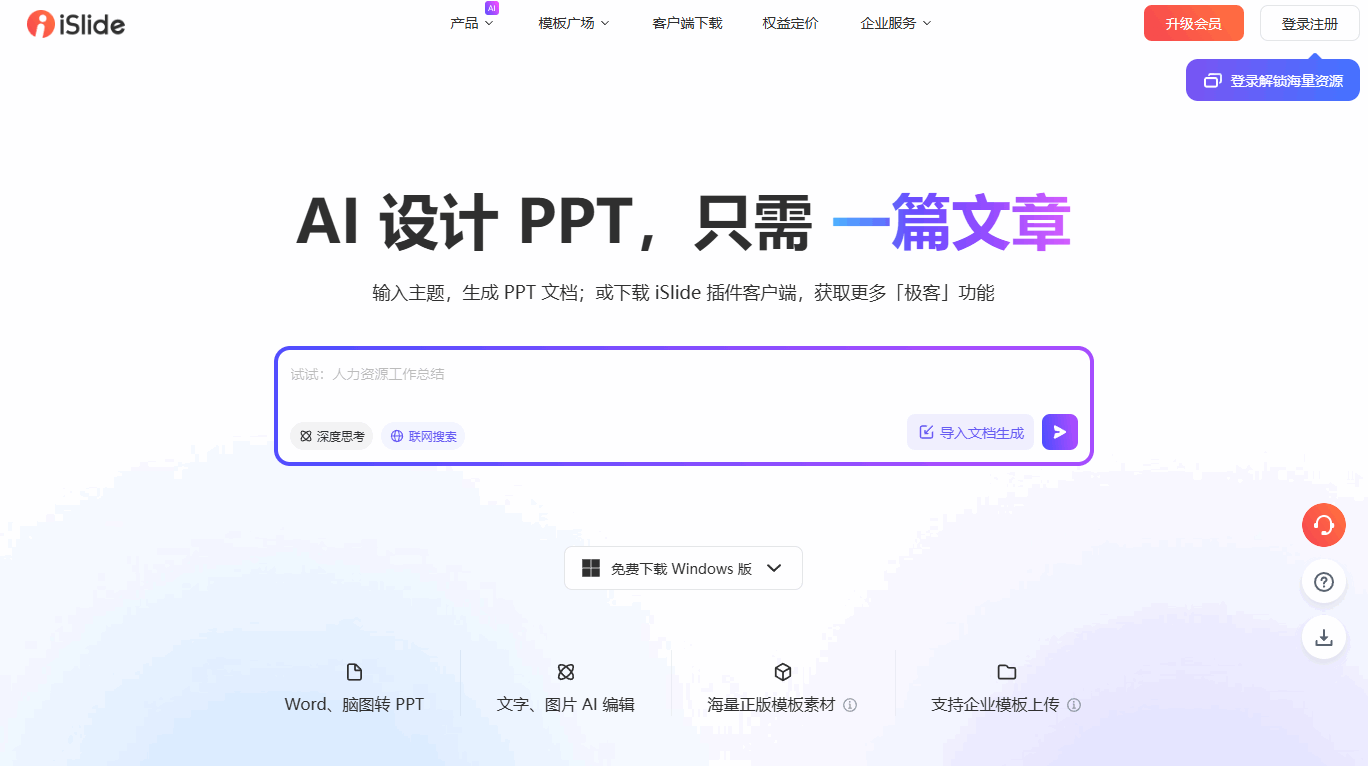
Task: Open customer service headset icon
Action: [x=1323, y=525]
